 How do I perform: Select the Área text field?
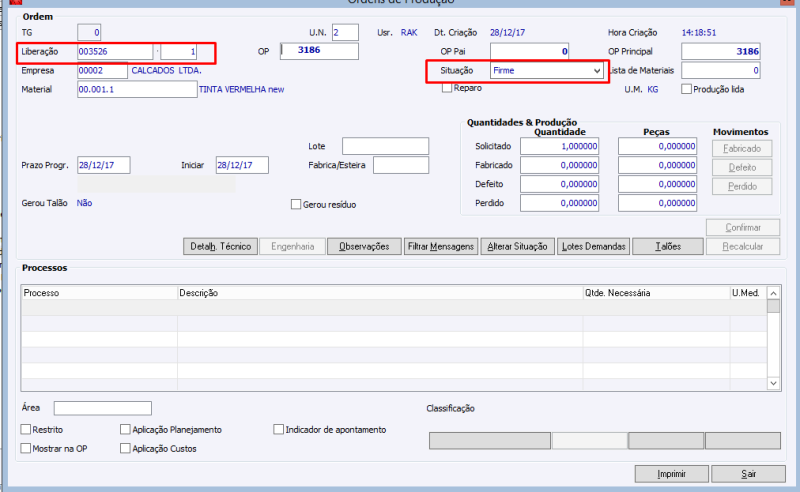click(x=103, y=408)
